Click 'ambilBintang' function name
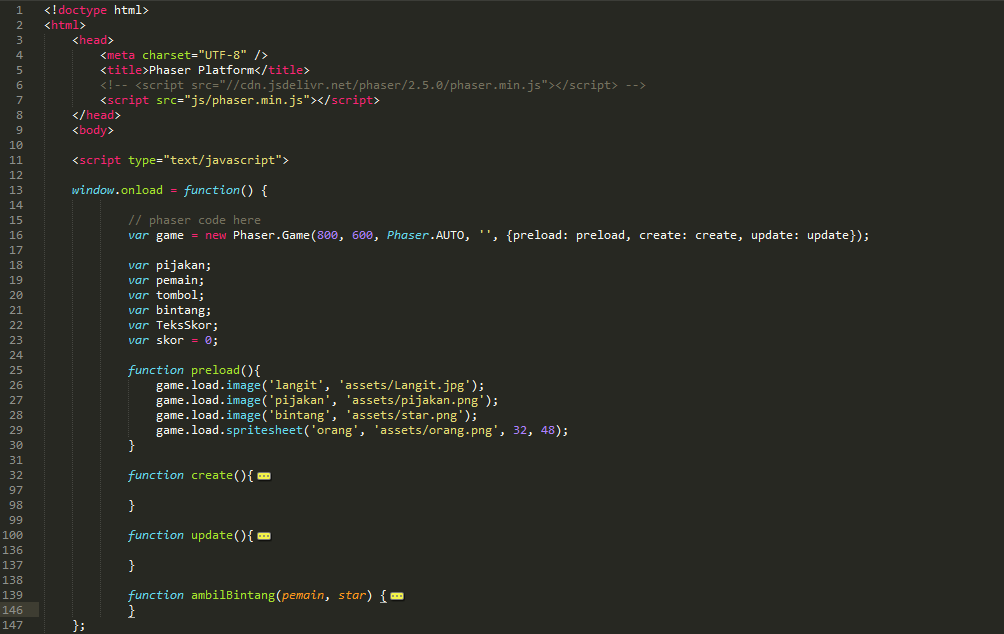The height and width of the screenshot is (634, 1004). (x=233, y=595)
